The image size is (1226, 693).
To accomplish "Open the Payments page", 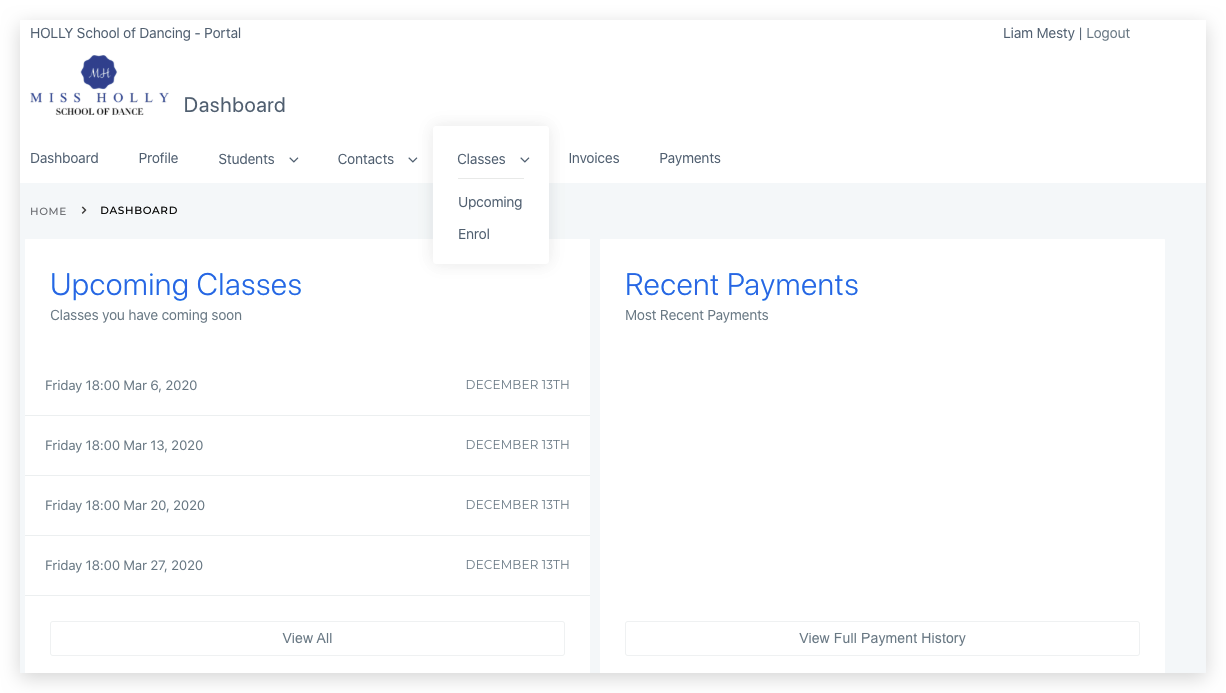I will click(x=689, y=158).
